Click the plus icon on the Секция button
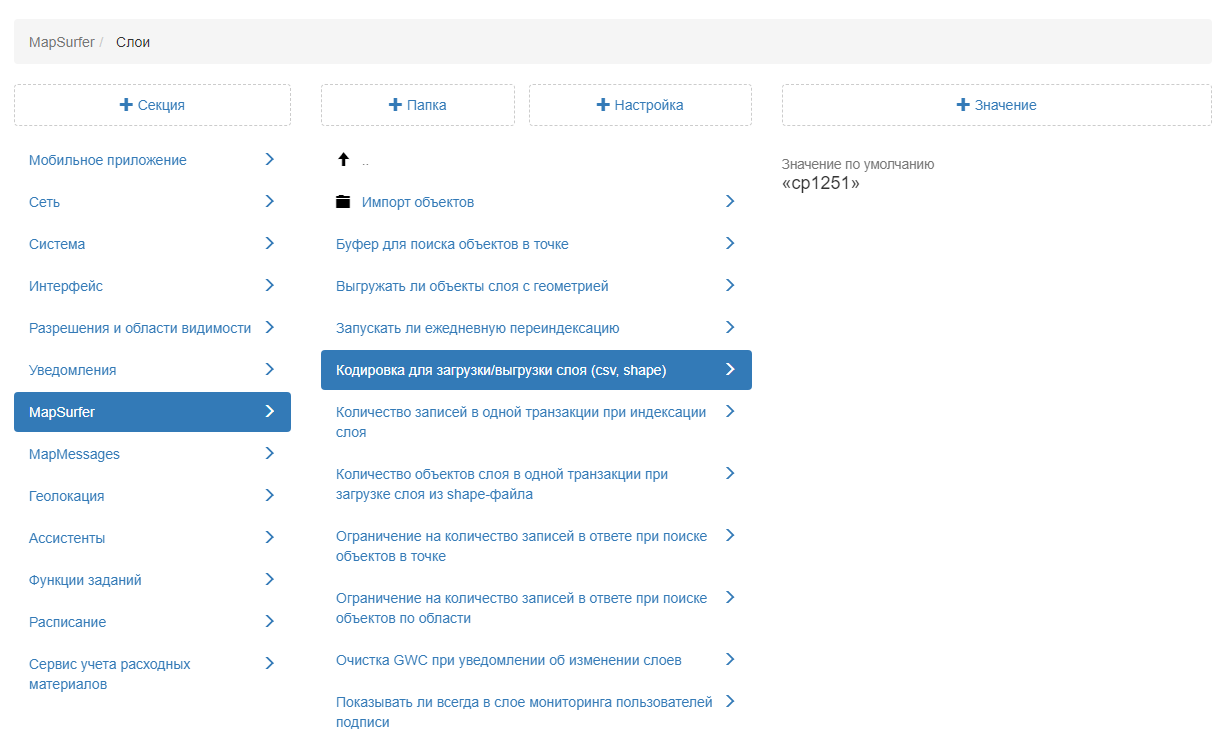Viewport: 1227px width, 745px height. [126, 105]
